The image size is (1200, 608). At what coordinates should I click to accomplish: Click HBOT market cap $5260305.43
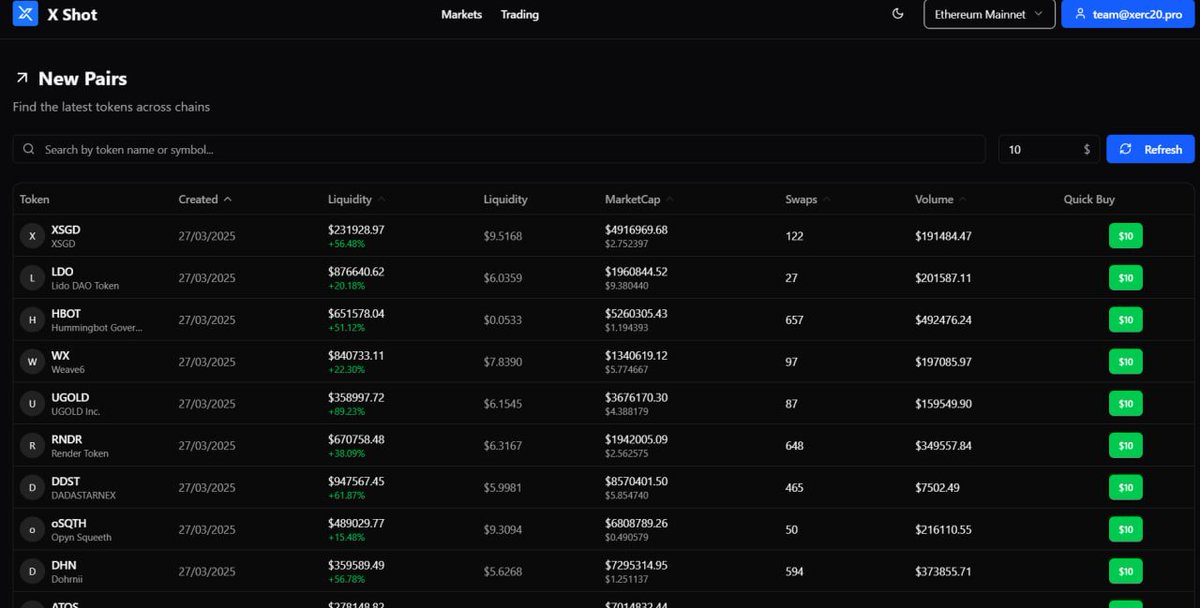(636, 314)
